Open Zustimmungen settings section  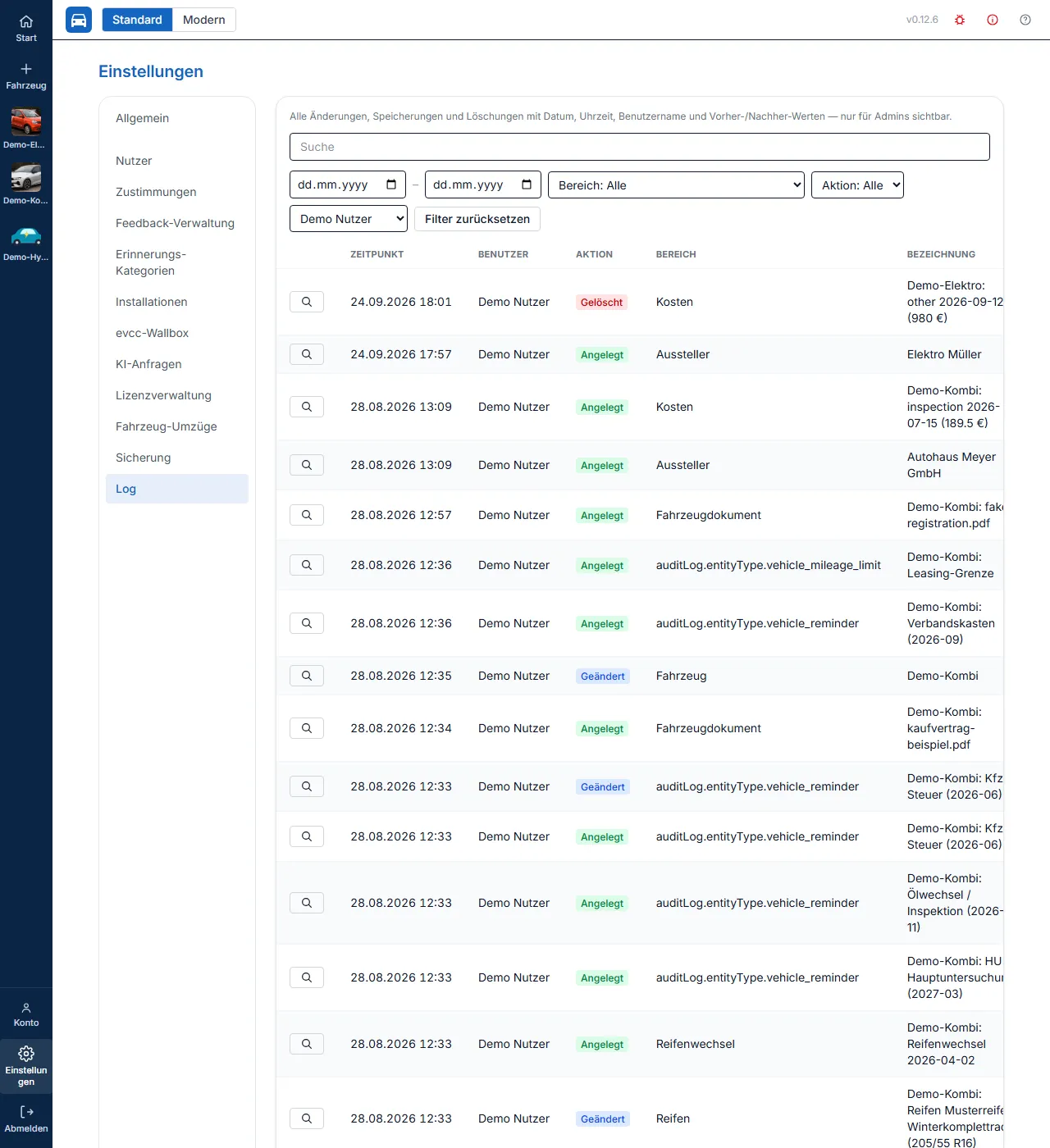pos(177,192)
